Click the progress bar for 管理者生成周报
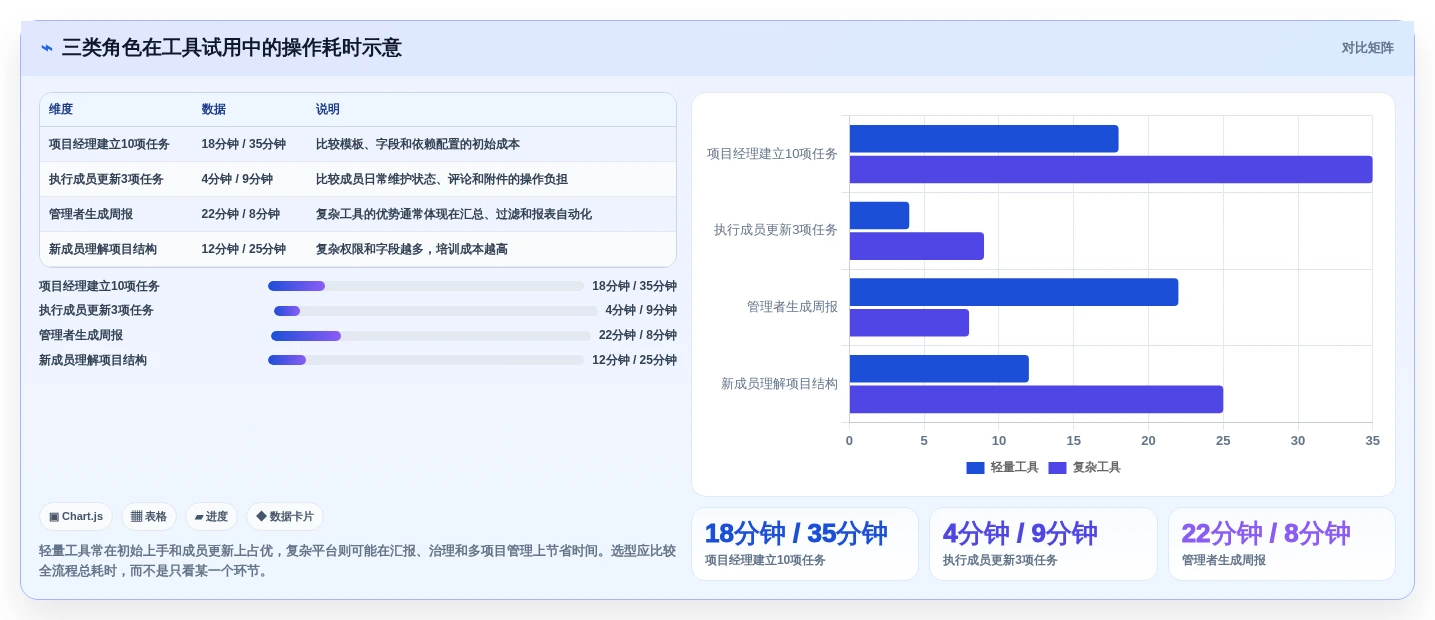The image size is (1435, 620). (x=431, y=336)
